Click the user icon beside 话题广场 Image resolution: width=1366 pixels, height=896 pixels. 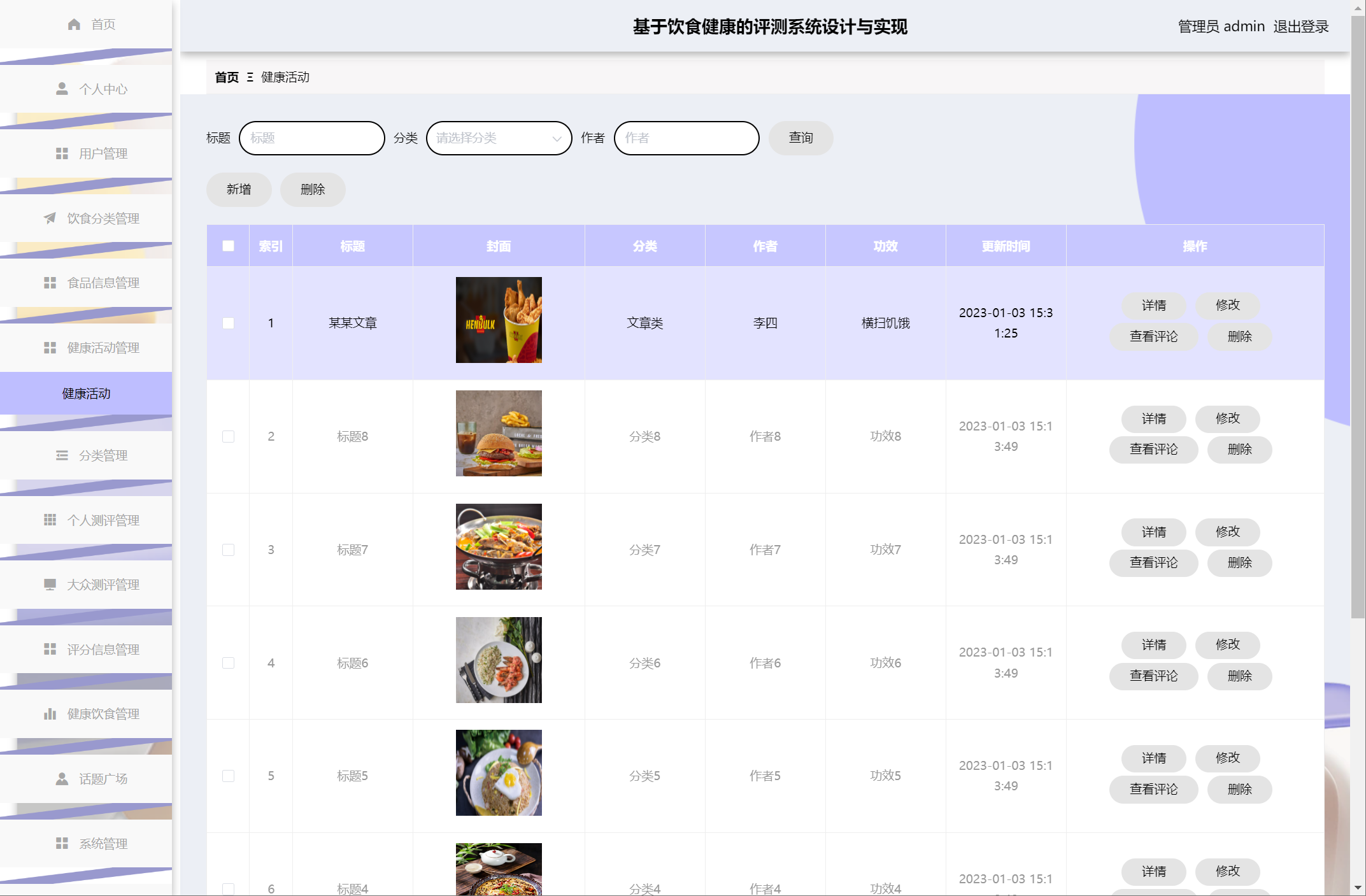coord(62,779)
